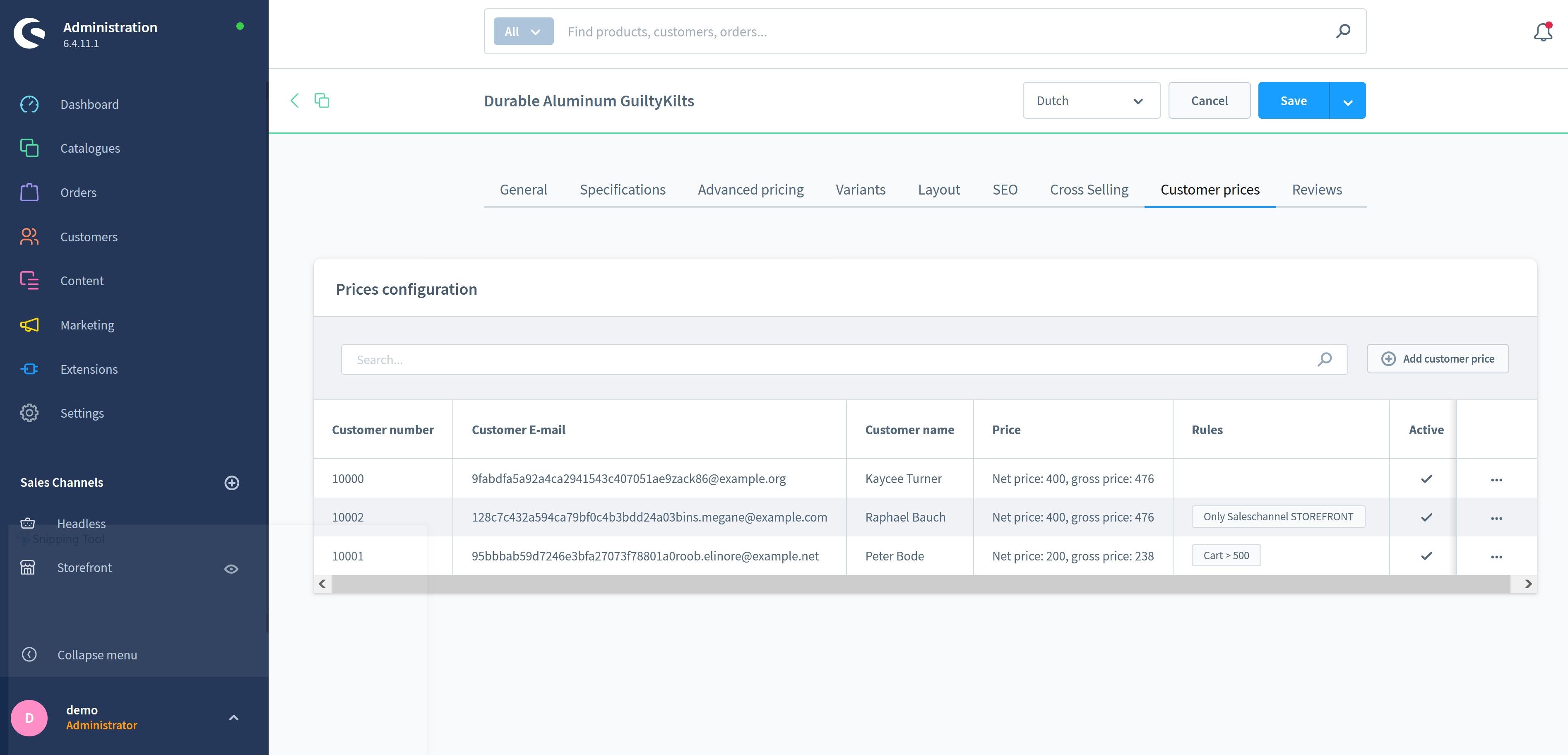Click the Cart > 500 rule tag

coord(1226,555)
